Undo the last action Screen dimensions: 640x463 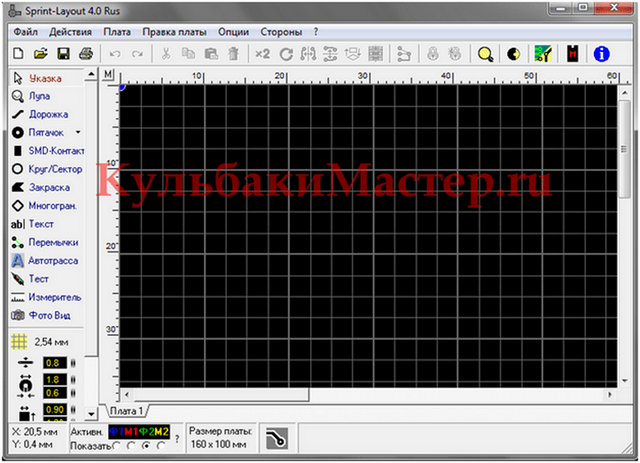(x=115, y=53)
